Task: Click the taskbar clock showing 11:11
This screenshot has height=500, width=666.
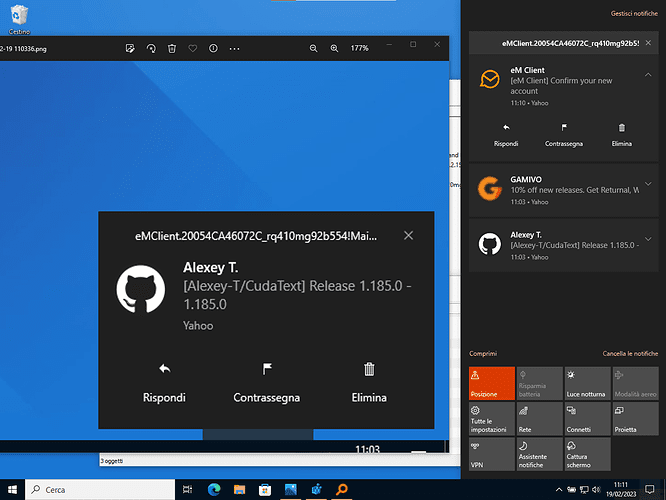Action: (x=621, y=490)
